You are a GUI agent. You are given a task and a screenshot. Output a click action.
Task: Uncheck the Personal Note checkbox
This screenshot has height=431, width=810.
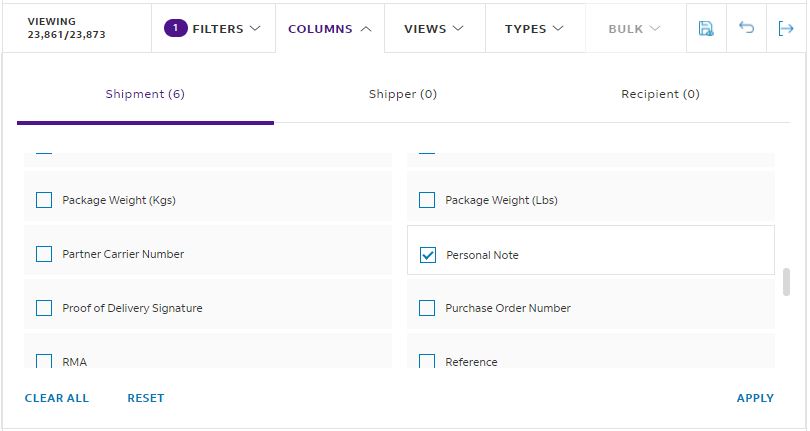pos(427,255)
